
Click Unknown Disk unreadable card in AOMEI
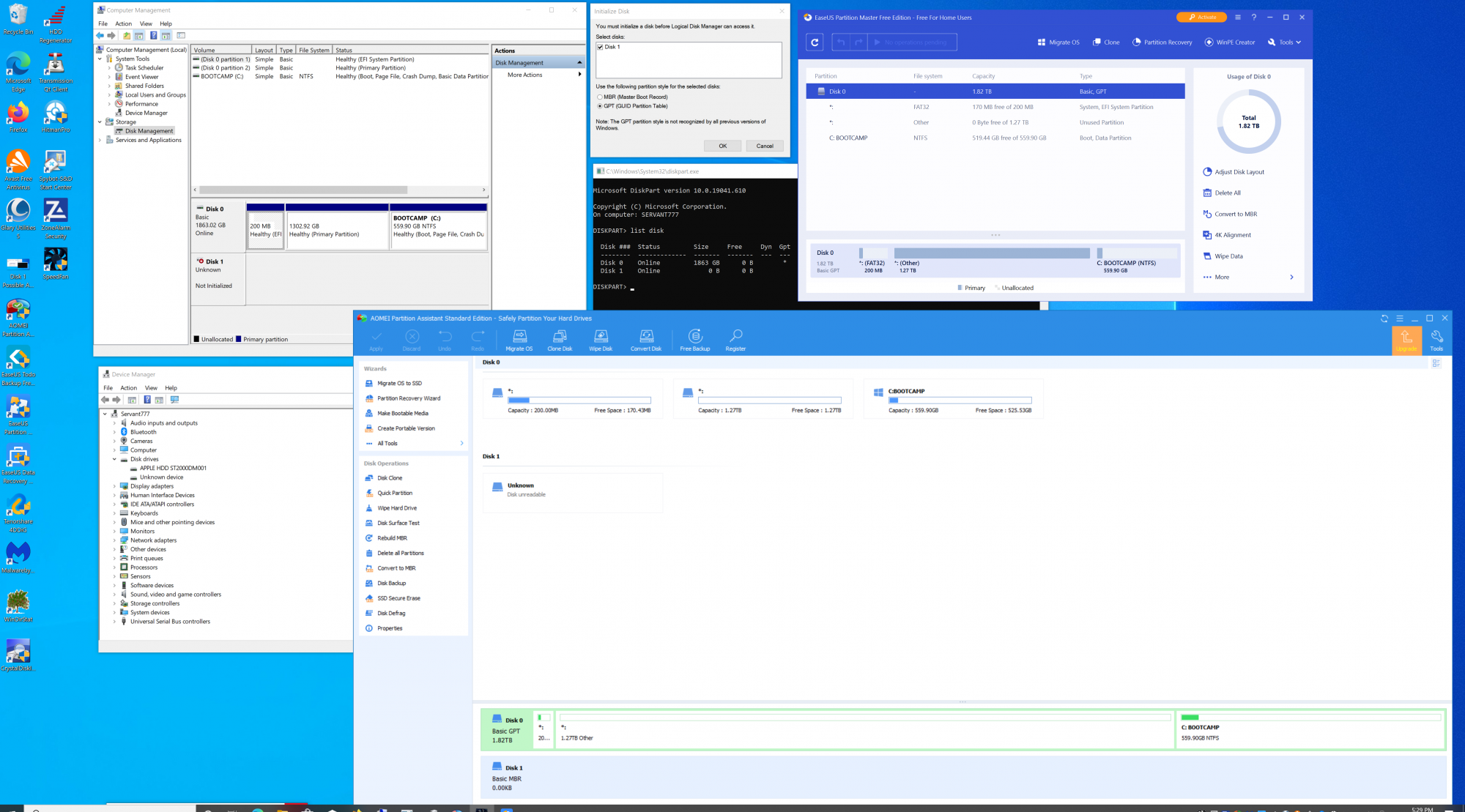click(573, 492)
